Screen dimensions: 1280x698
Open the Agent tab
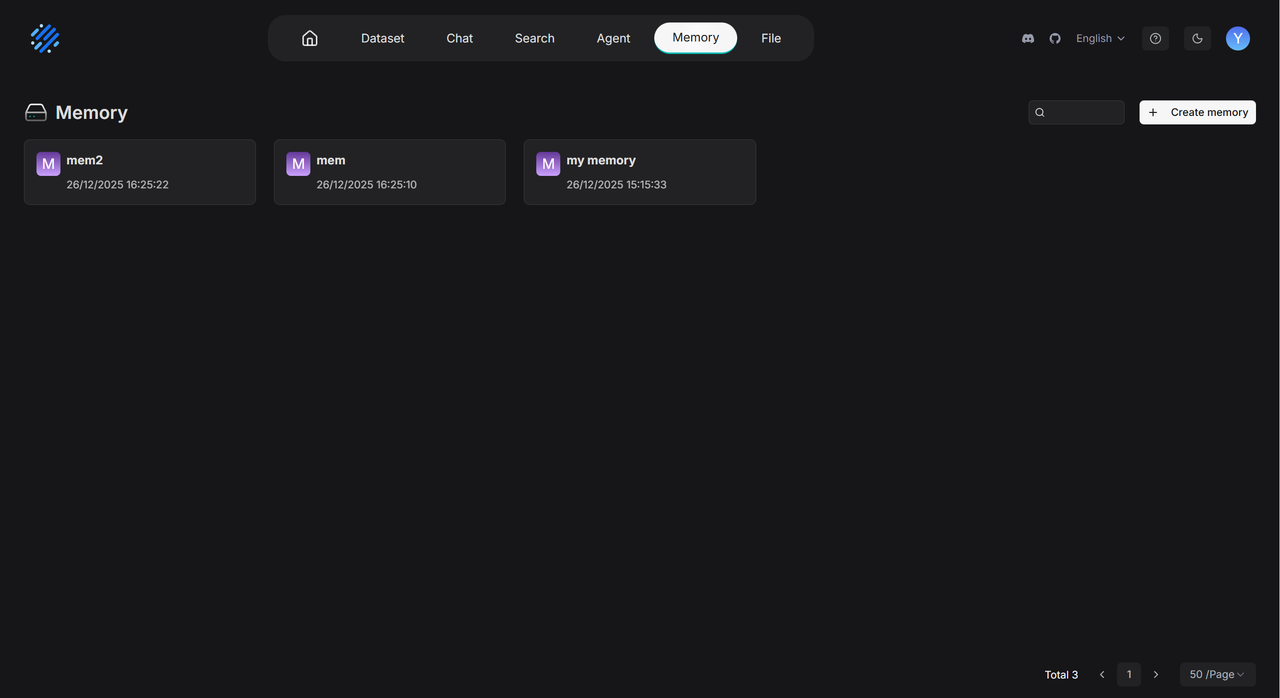coord(613,38)
